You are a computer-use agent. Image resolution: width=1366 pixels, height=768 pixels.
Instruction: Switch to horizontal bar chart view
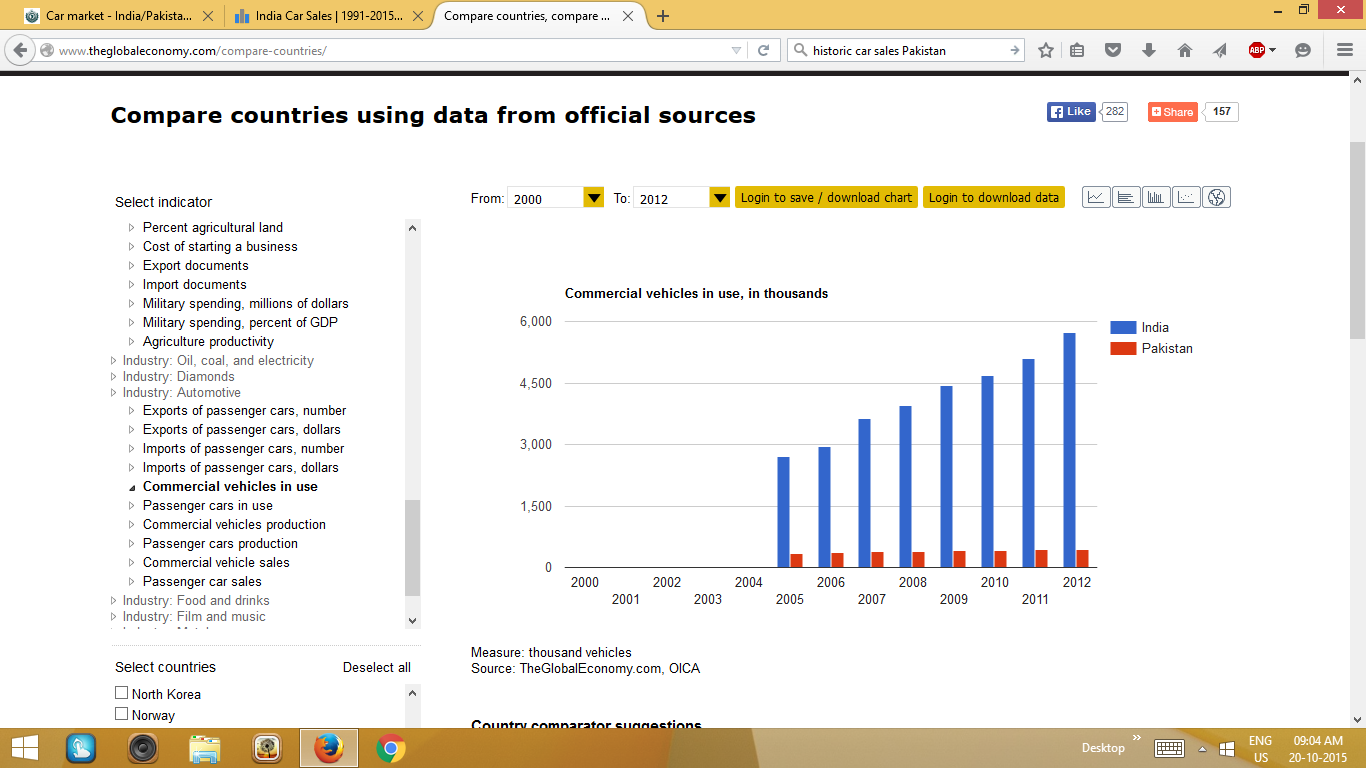[x=1126, y=197]
